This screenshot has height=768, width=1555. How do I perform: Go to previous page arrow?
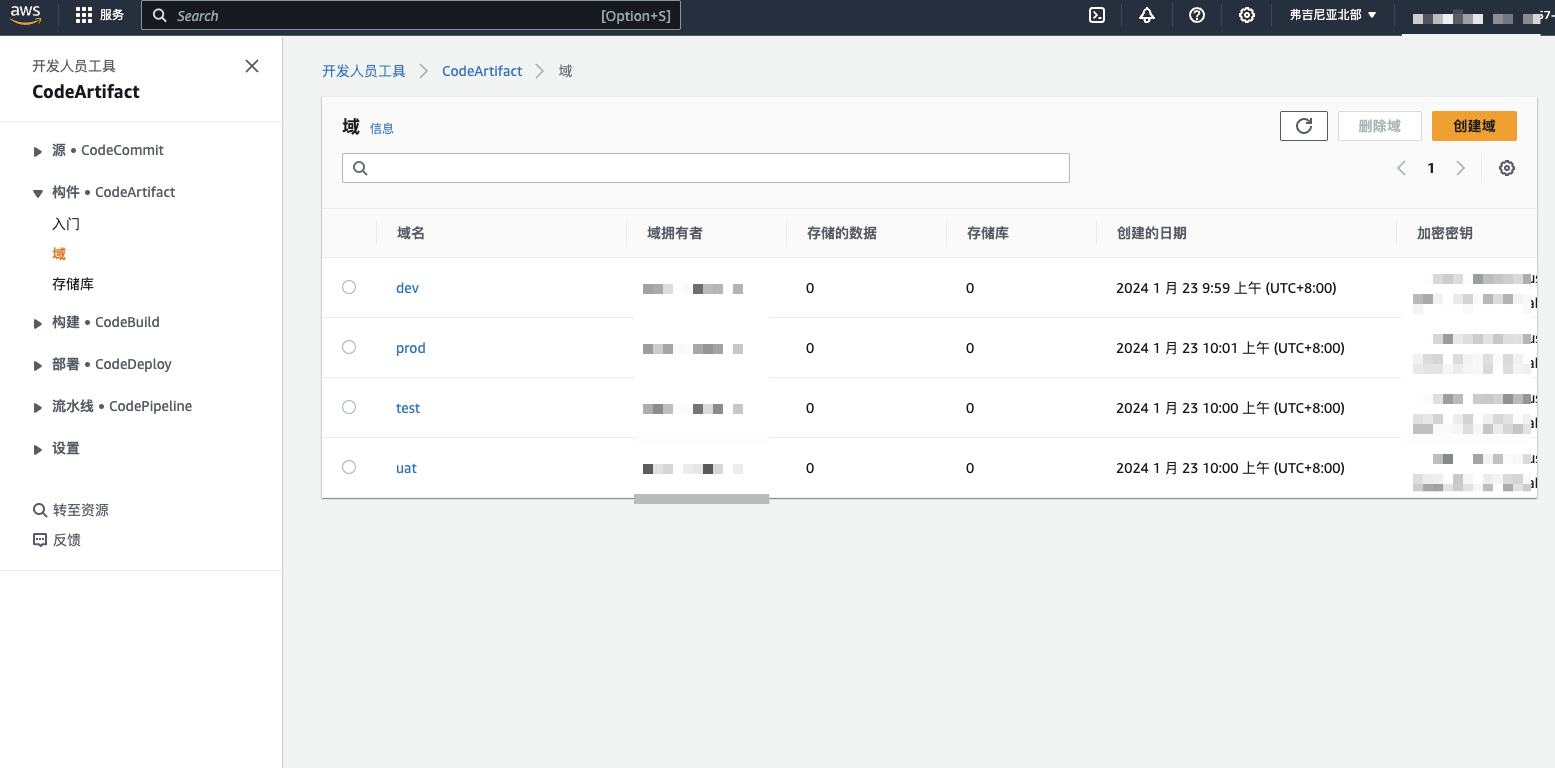pyautogui.click(x=1401, y=168)
